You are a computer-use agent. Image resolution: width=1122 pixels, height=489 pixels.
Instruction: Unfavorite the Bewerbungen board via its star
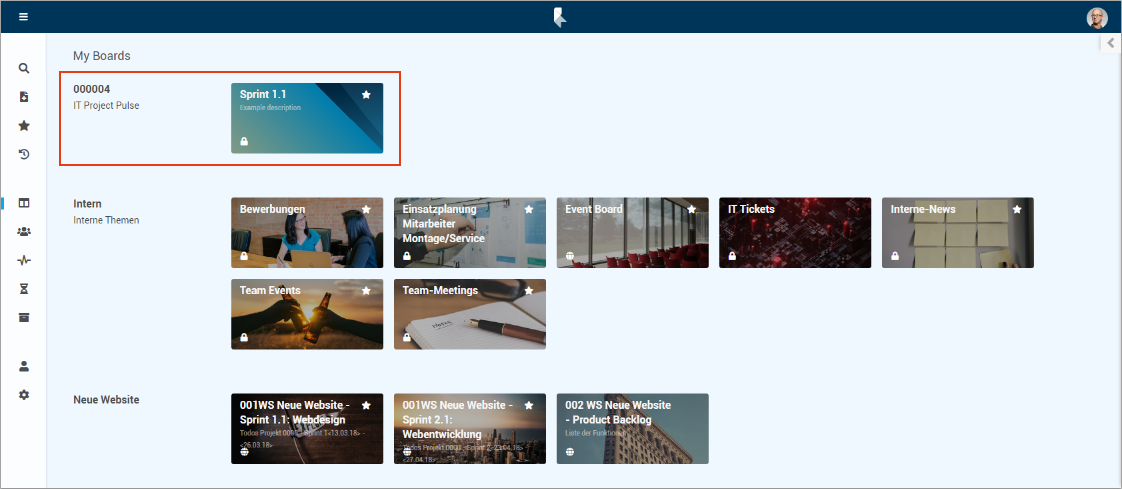pos(366,210)
